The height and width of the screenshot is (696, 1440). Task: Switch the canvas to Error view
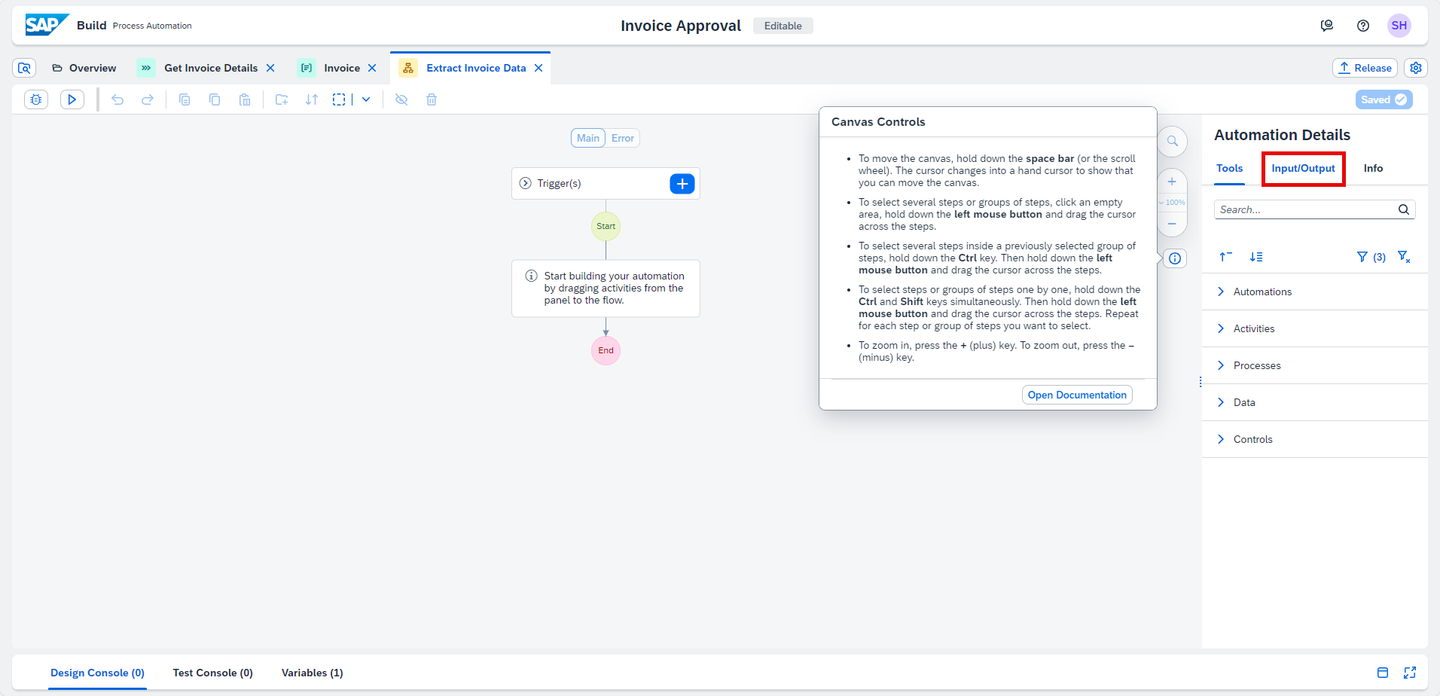coord(623,138)
